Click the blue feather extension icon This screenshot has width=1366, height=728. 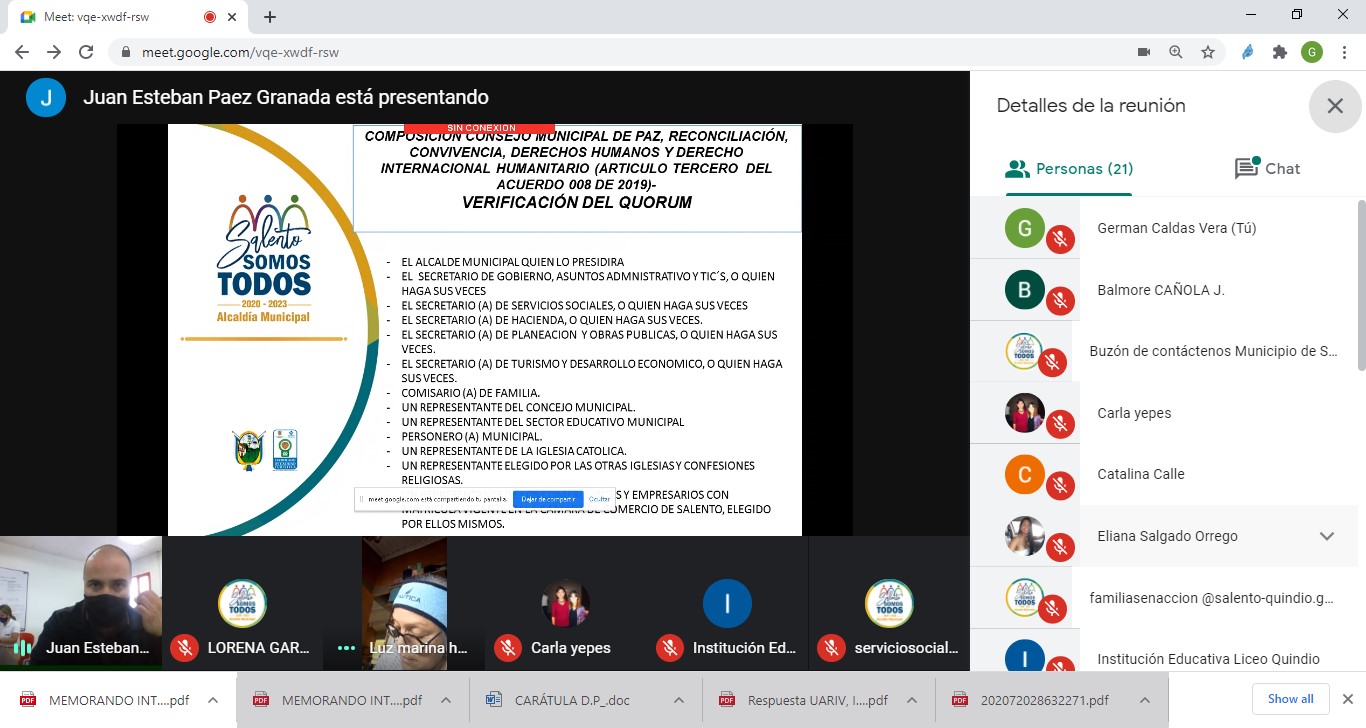tap(1248, 52)
